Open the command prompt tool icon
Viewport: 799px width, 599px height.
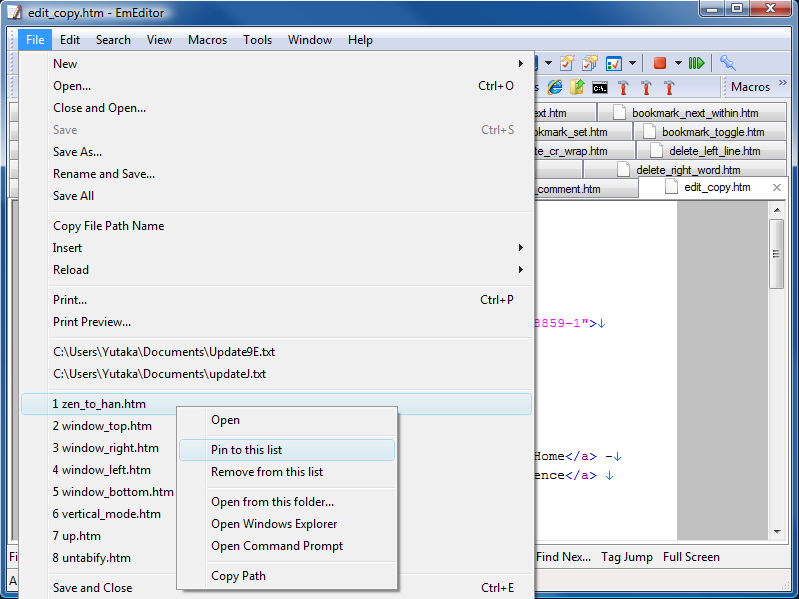(x=600, y=88)
